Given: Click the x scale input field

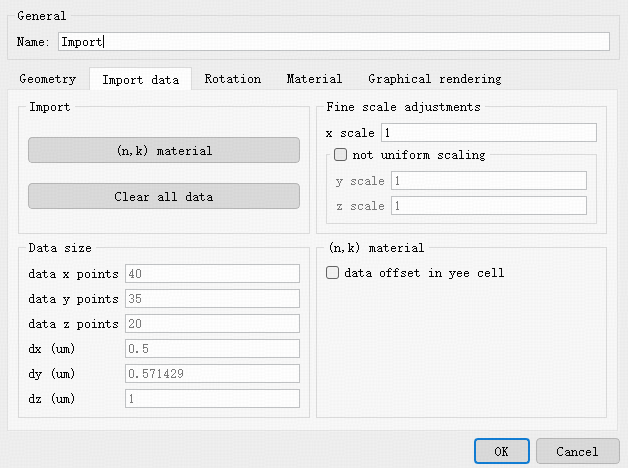Looking at the screenshot, I should [488, 133].
